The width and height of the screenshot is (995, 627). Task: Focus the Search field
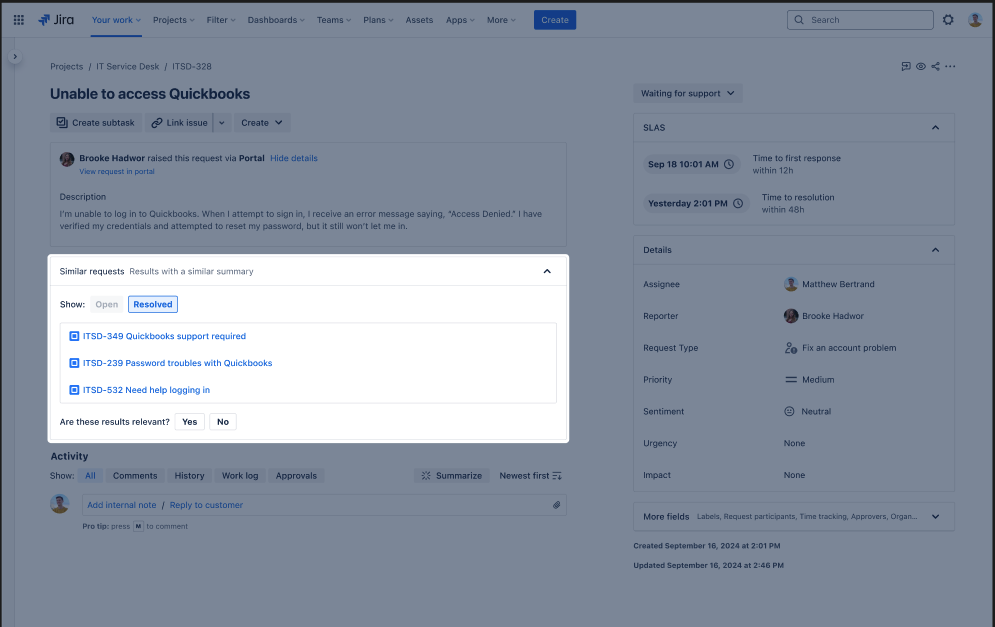pos(860,20)
